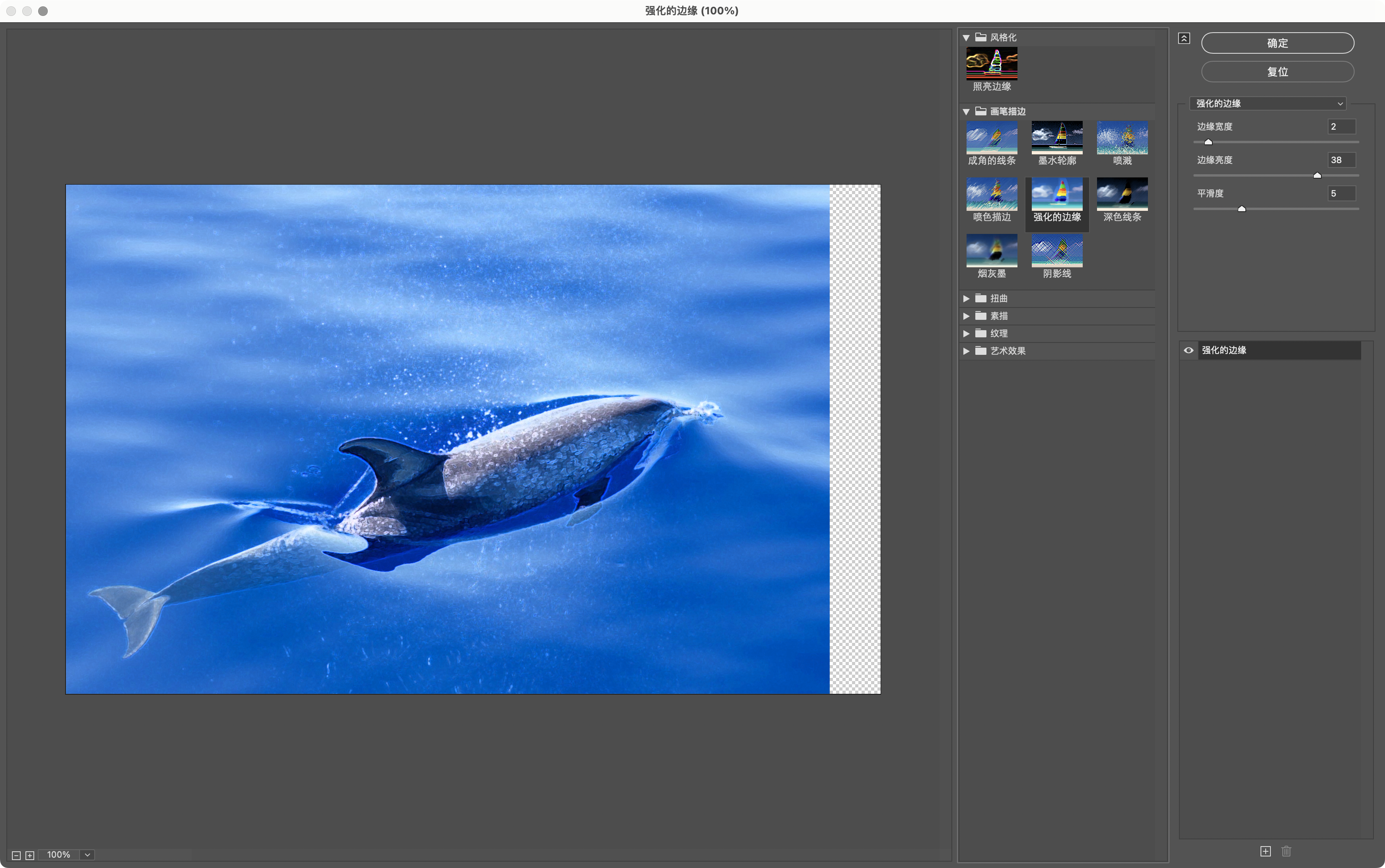The width and height of the screenshot is (1385, 868).
Task: Adjust the 平滑度 slider handle
Action: tap(1241, 208)
